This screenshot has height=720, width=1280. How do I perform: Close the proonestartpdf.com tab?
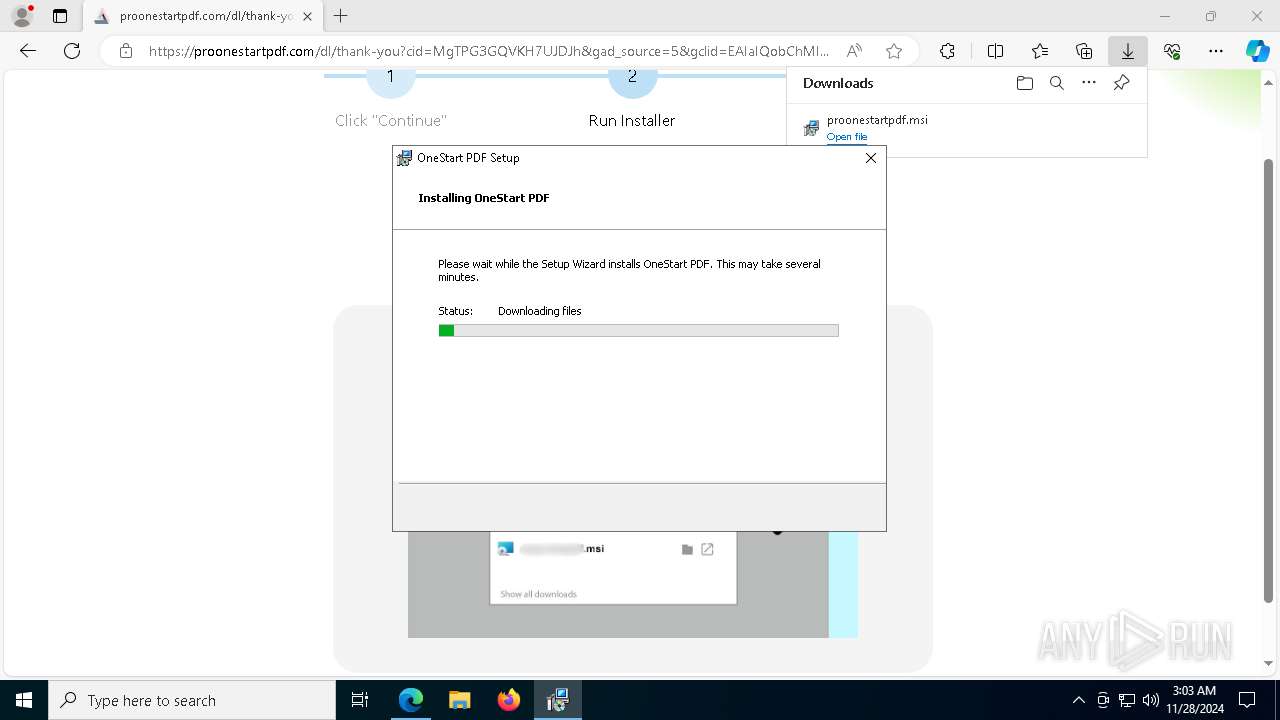[307, 16]
